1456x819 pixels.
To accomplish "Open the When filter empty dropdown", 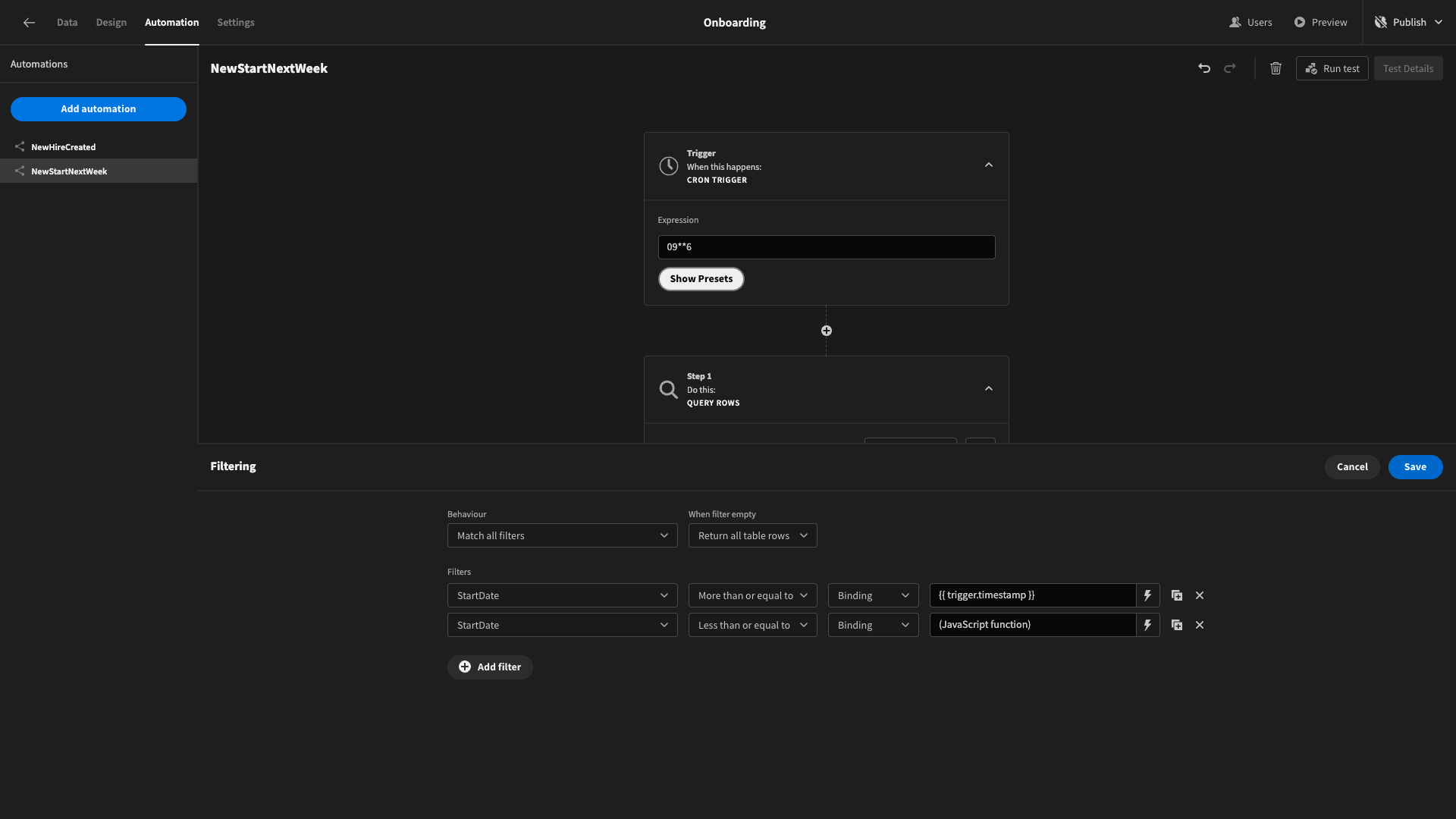I will pos(752,535).
